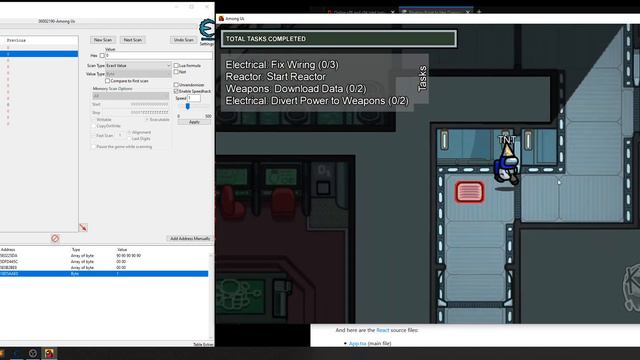640x360 pixels.
Task: Click the Fast Scan alignment value field
Action: click(120, 136)
